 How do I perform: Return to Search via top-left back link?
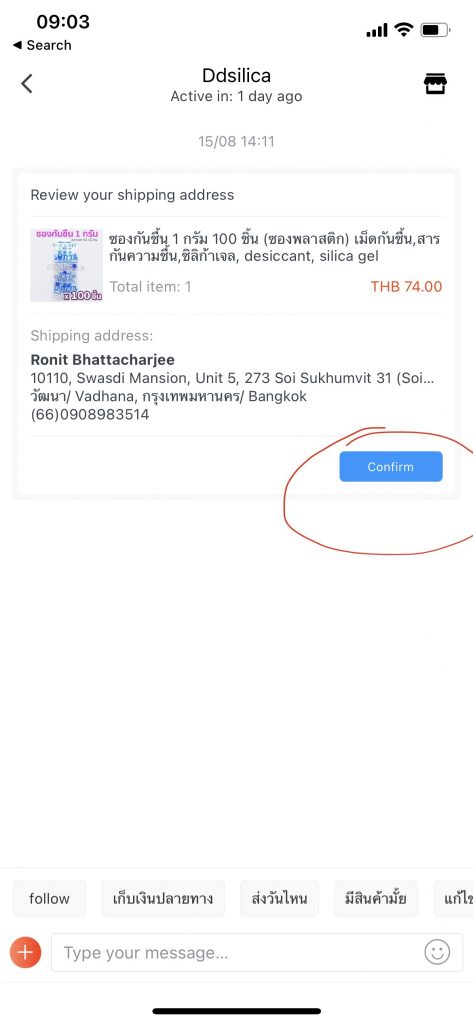point(42,45)
